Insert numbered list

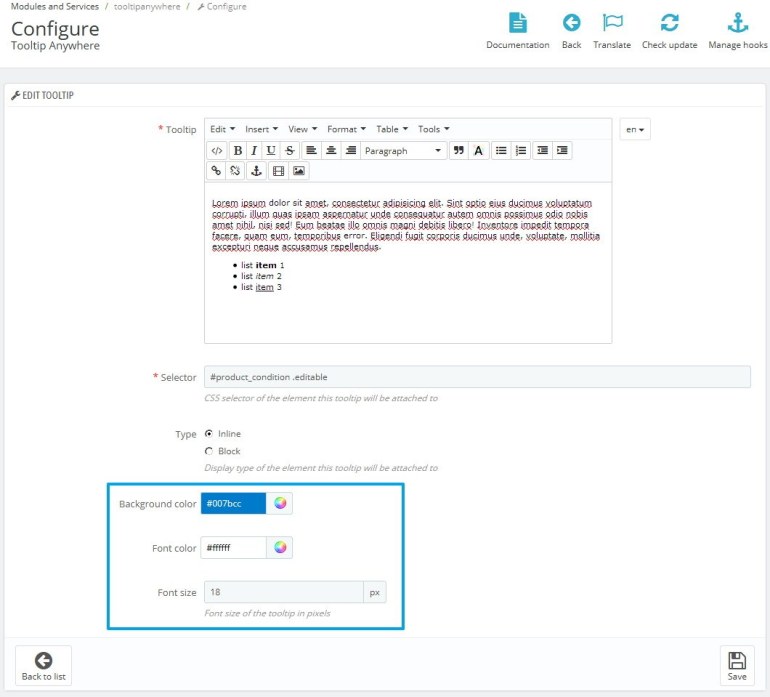[x=521, y=151]
